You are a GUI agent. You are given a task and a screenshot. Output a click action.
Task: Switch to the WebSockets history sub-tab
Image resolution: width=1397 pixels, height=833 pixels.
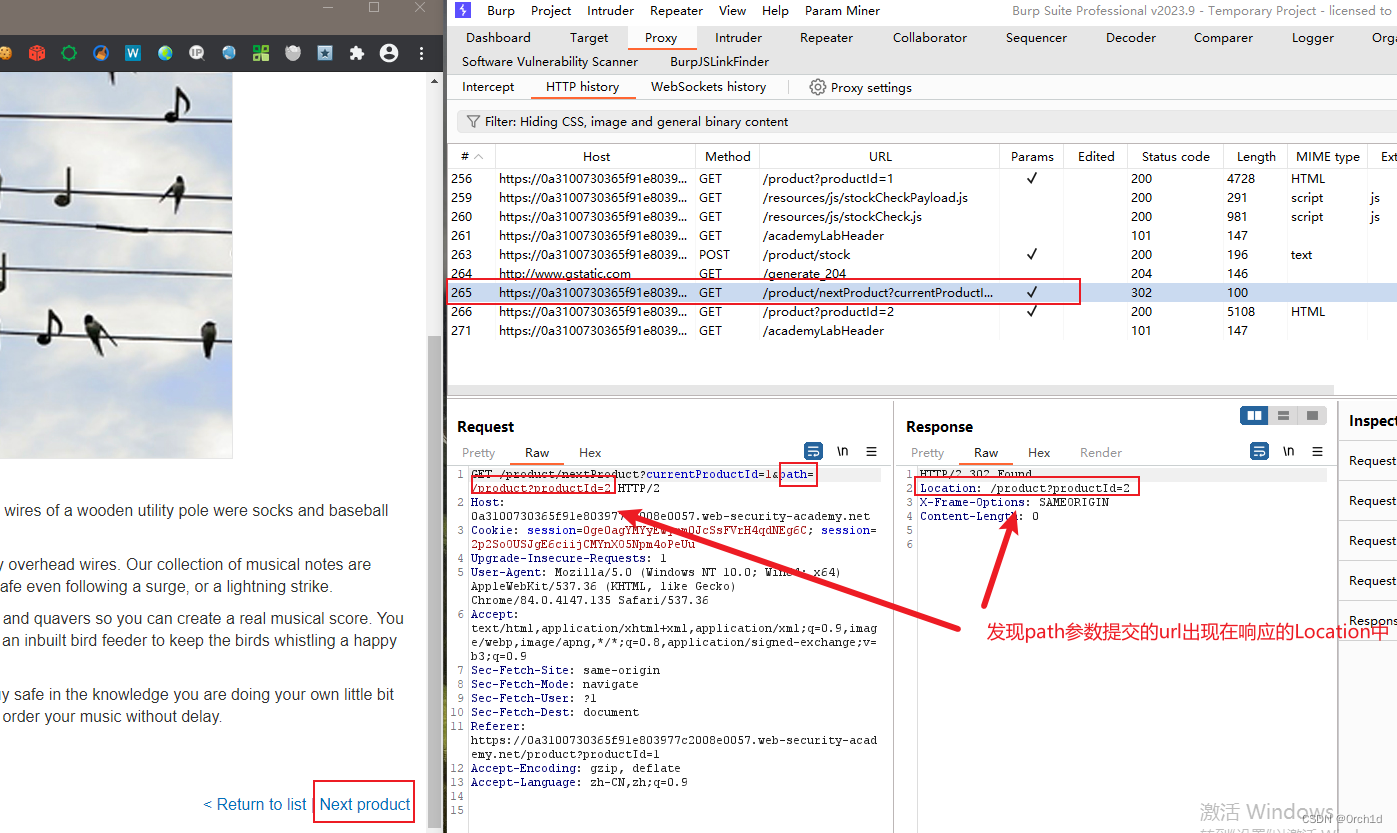click(708, 87)
